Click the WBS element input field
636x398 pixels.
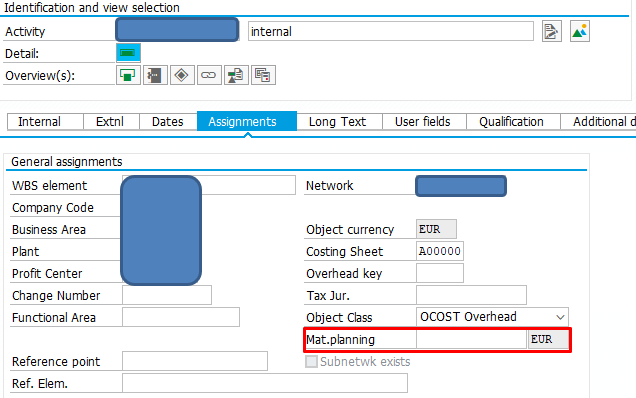click(209, 185)
